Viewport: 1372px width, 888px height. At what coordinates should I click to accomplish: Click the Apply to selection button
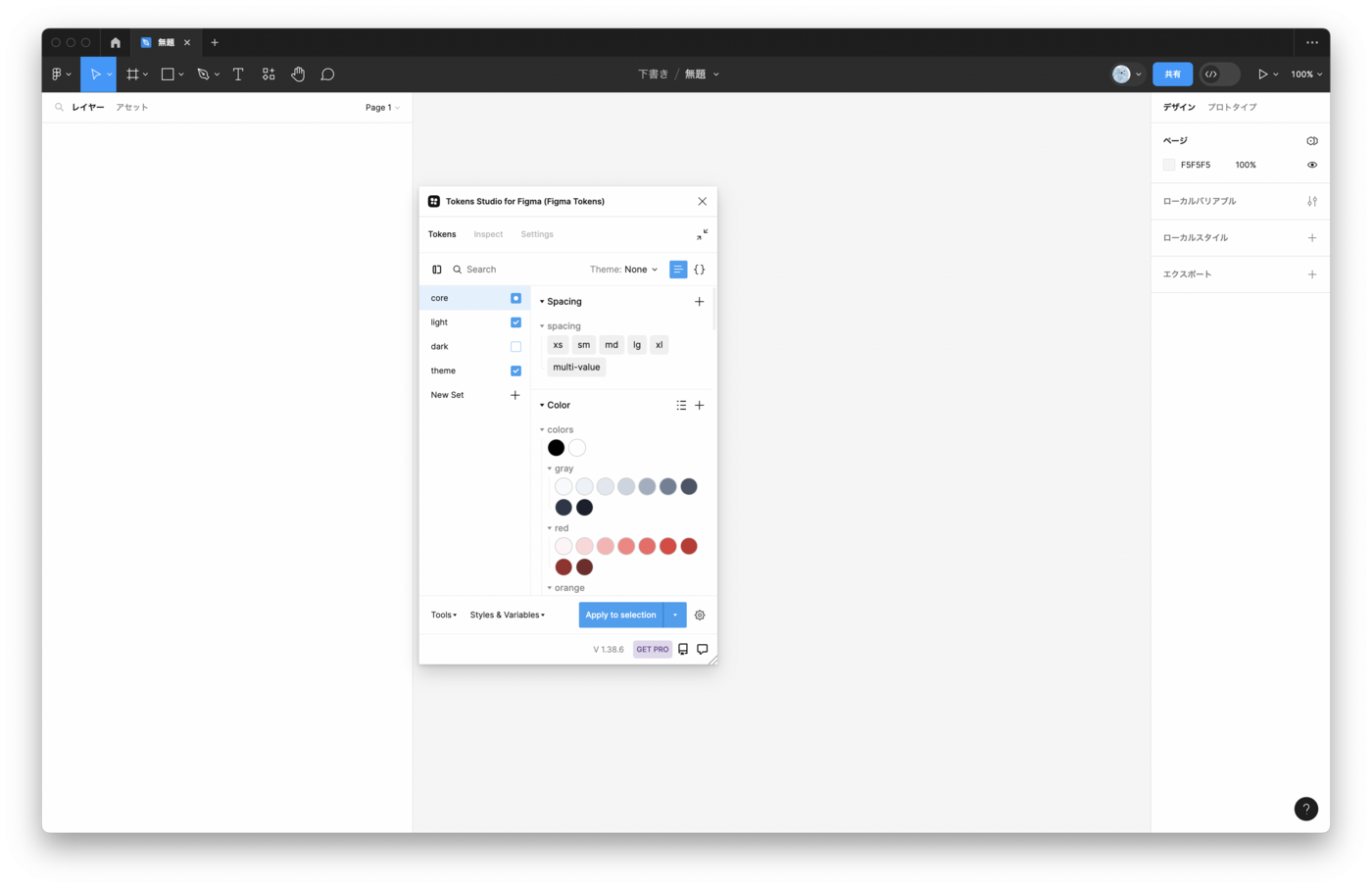pyautogui.click(x=621, y=616)
